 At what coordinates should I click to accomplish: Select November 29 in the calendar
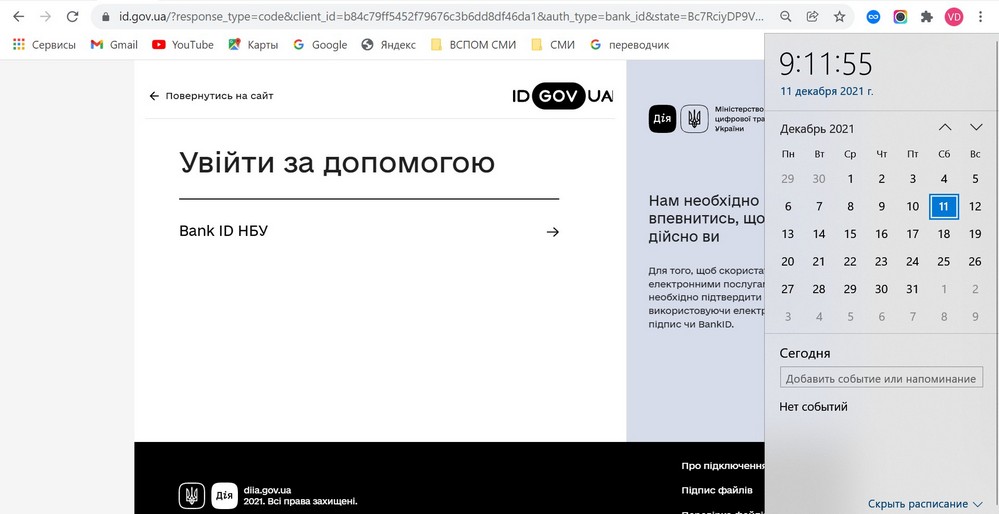(787, 179)
